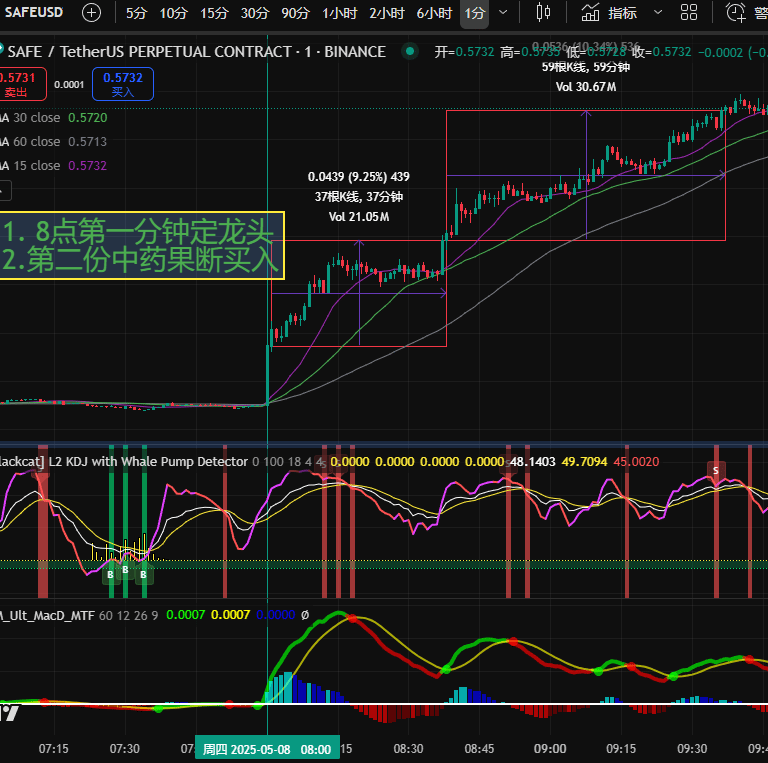
Task: Select the yellow text note annotation
Action: coord(142,246)
